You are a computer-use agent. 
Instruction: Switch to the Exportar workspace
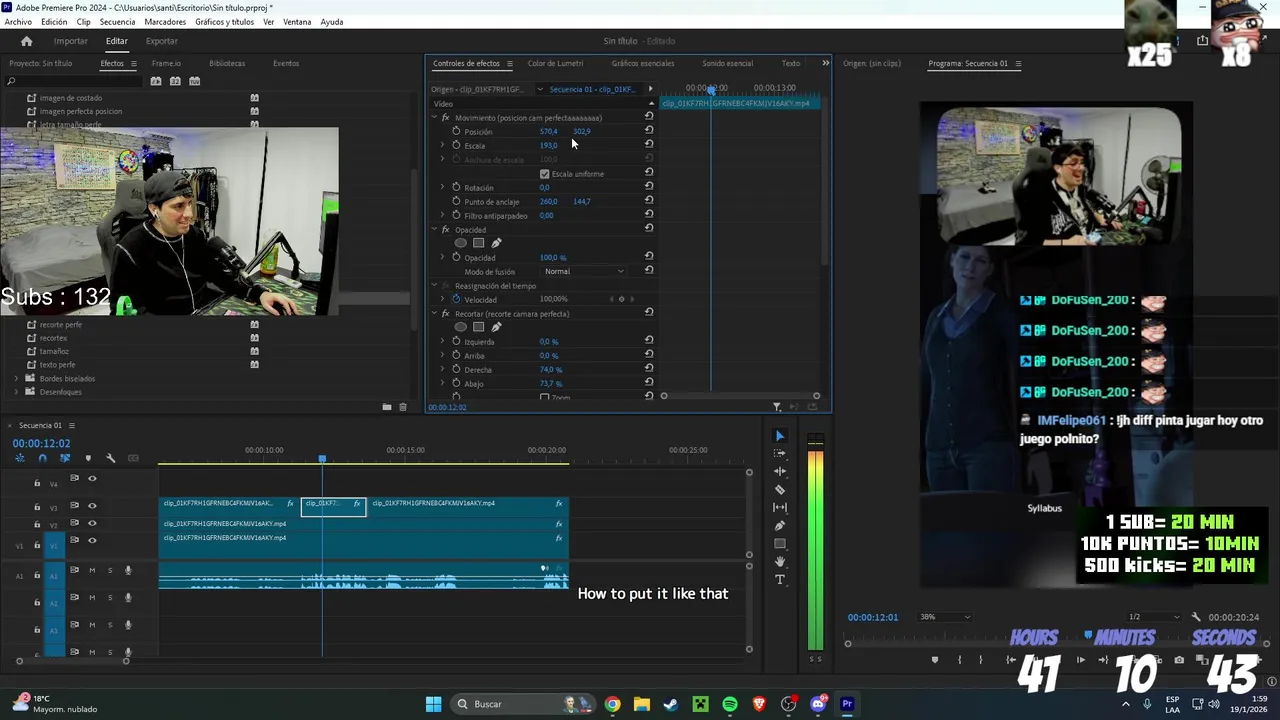point(162,41)
